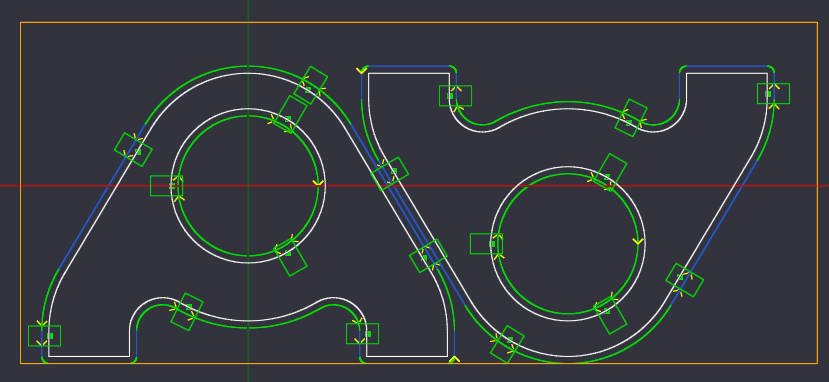Screen dimensions: 829x382
Task: Click yellow start-point chevron on right circle toolpath
Action: (638, 241)
